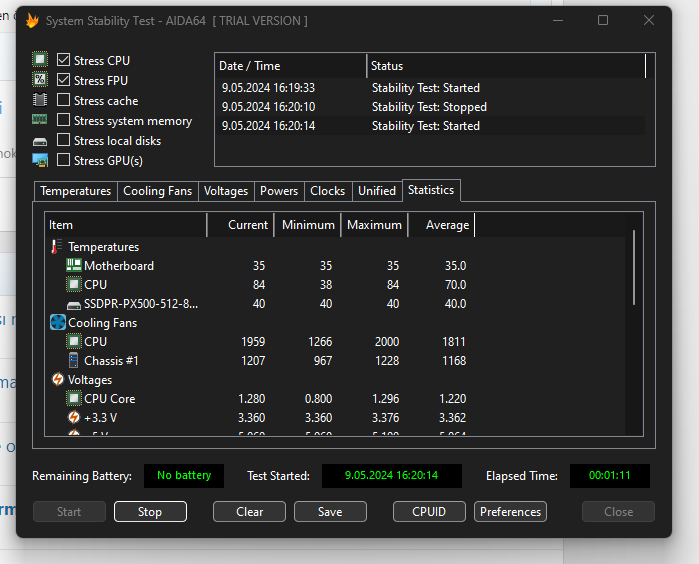Click the CPU Core chip icon
The width and height of the screenshot is (699, 564).
click(x=74, y=398)
